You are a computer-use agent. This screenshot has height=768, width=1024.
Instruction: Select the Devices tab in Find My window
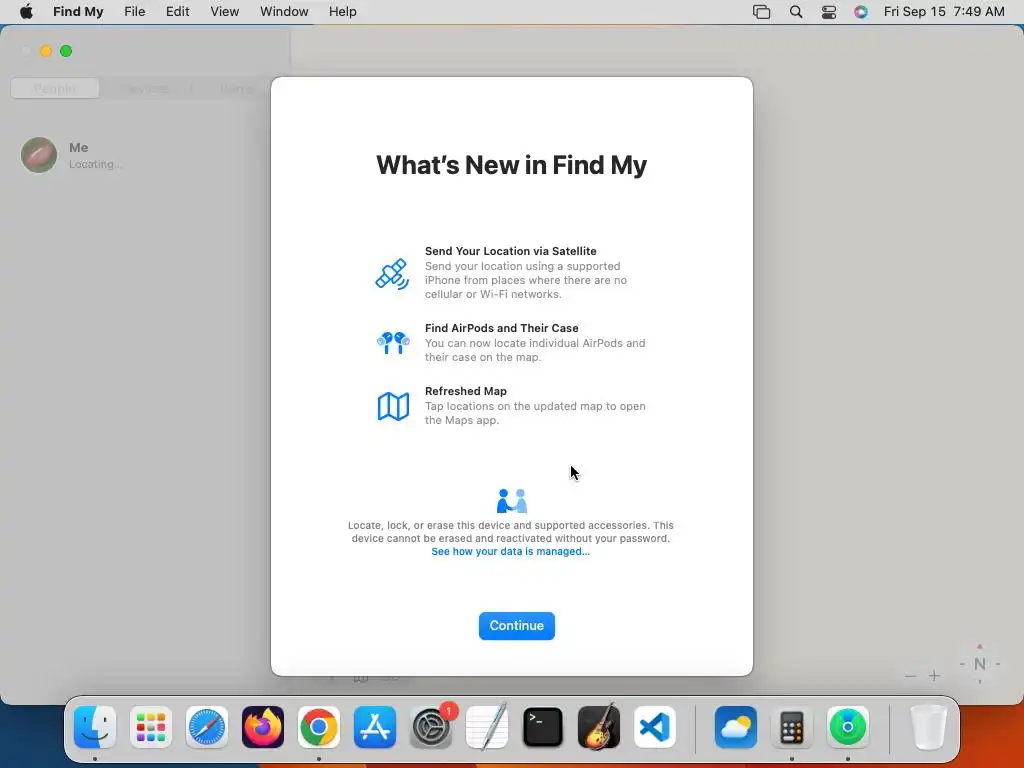coord(144,88)
